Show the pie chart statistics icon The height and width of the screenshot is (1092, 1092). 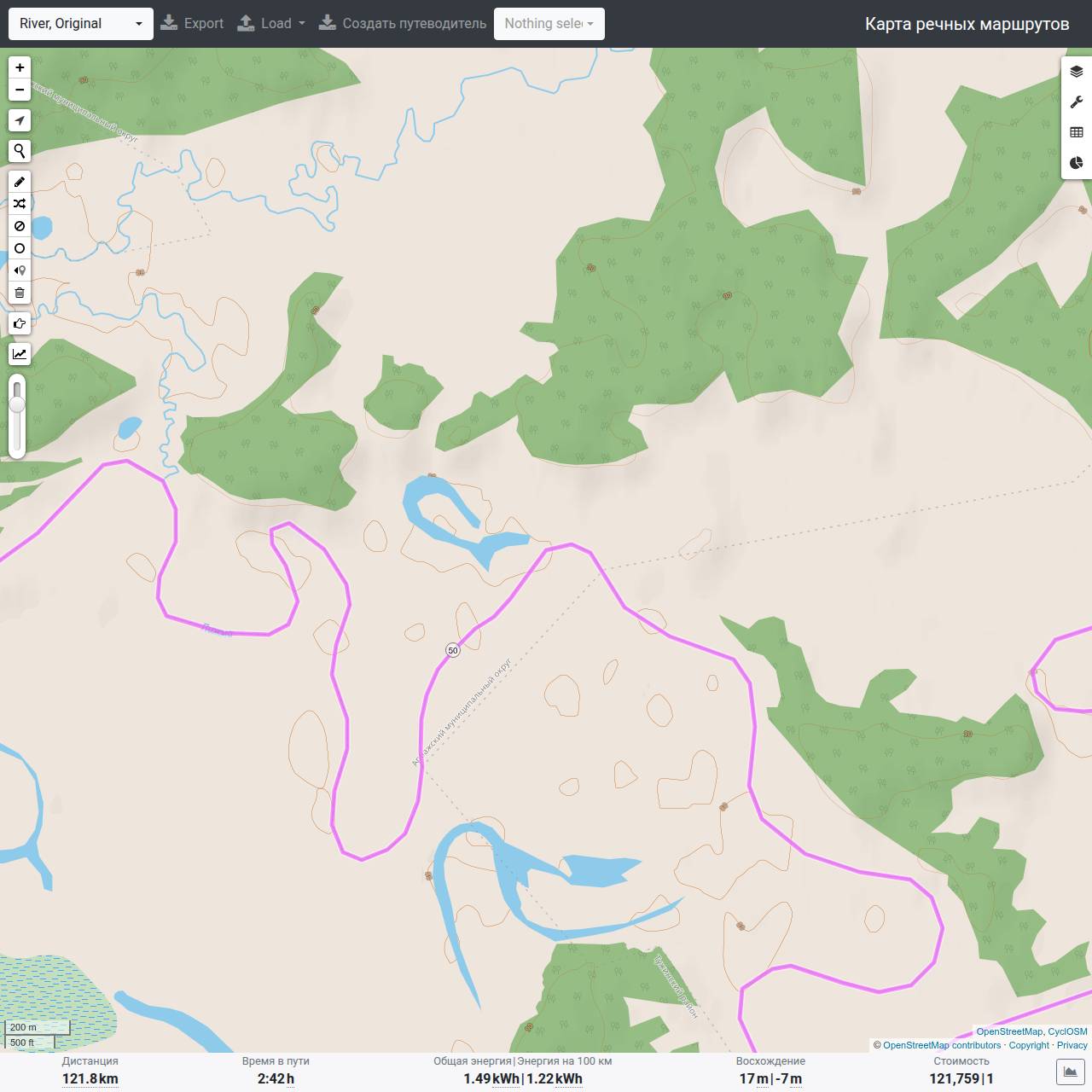pos(1077,163)
